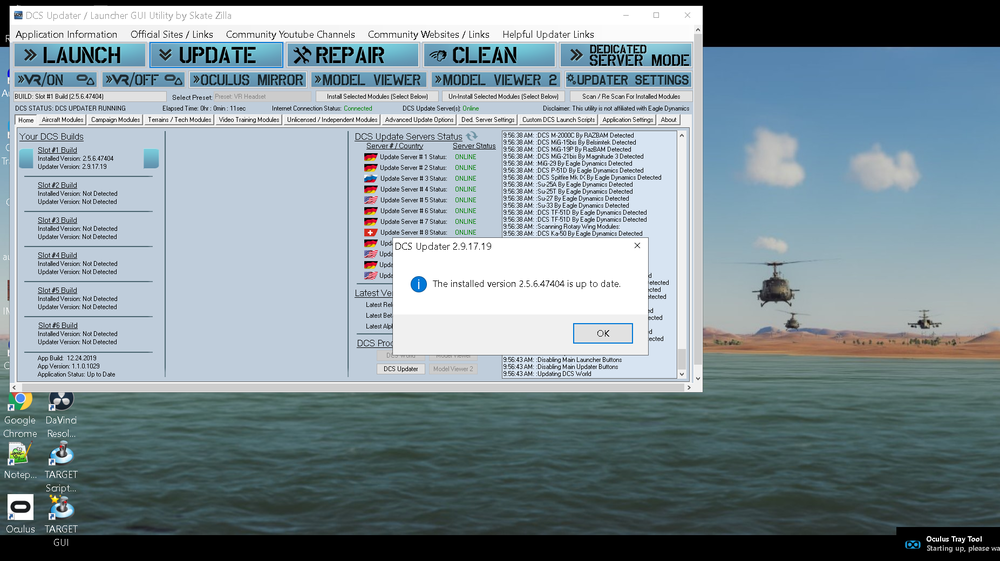1000x561 pixels.
Task: Open Notepad++ desktop icon
Action: (x=20, y=461)
